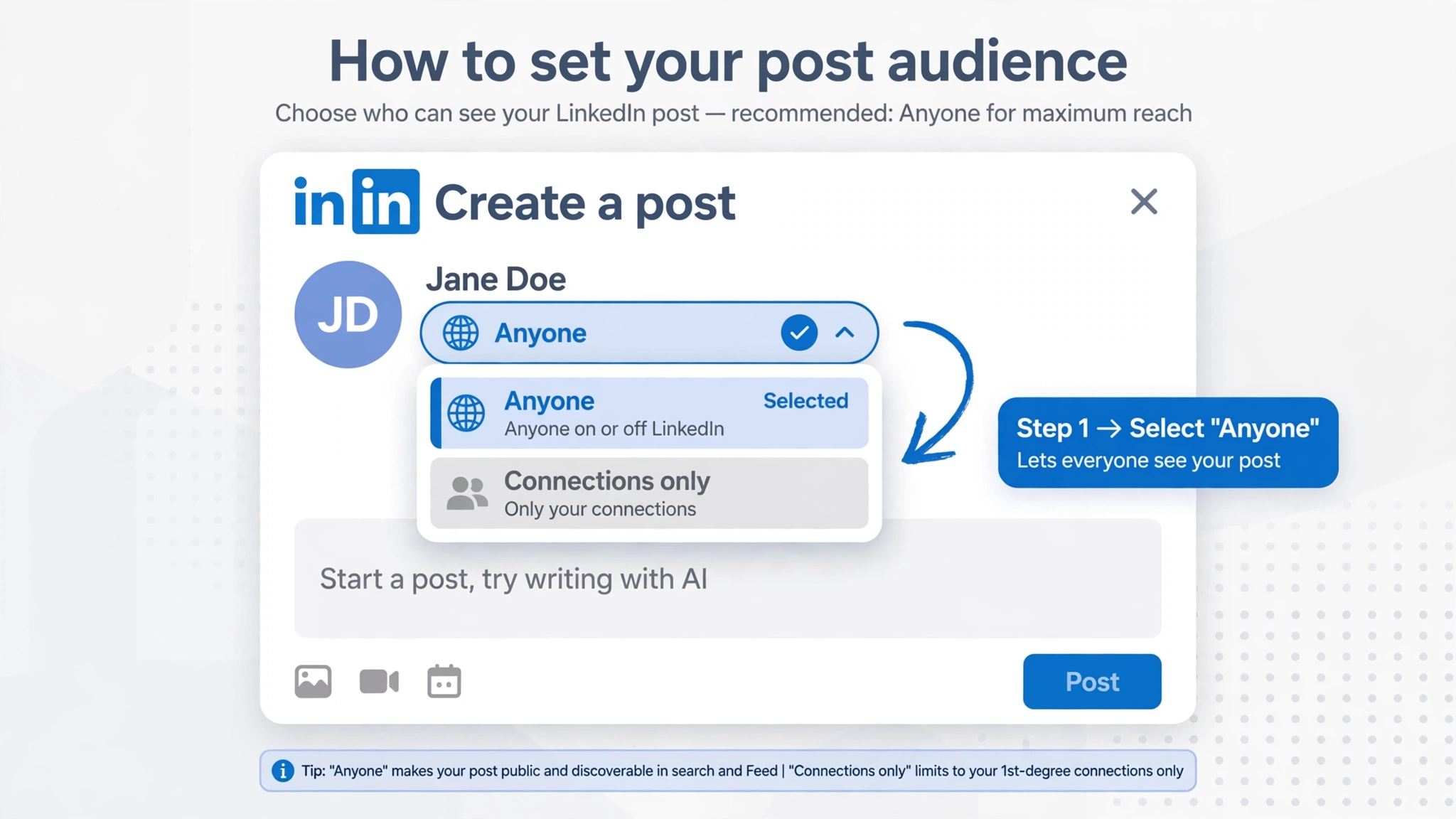1456x819 pixels.
Task: Click the 'Selected' label in Anyone row
Action: click(805, 401)
